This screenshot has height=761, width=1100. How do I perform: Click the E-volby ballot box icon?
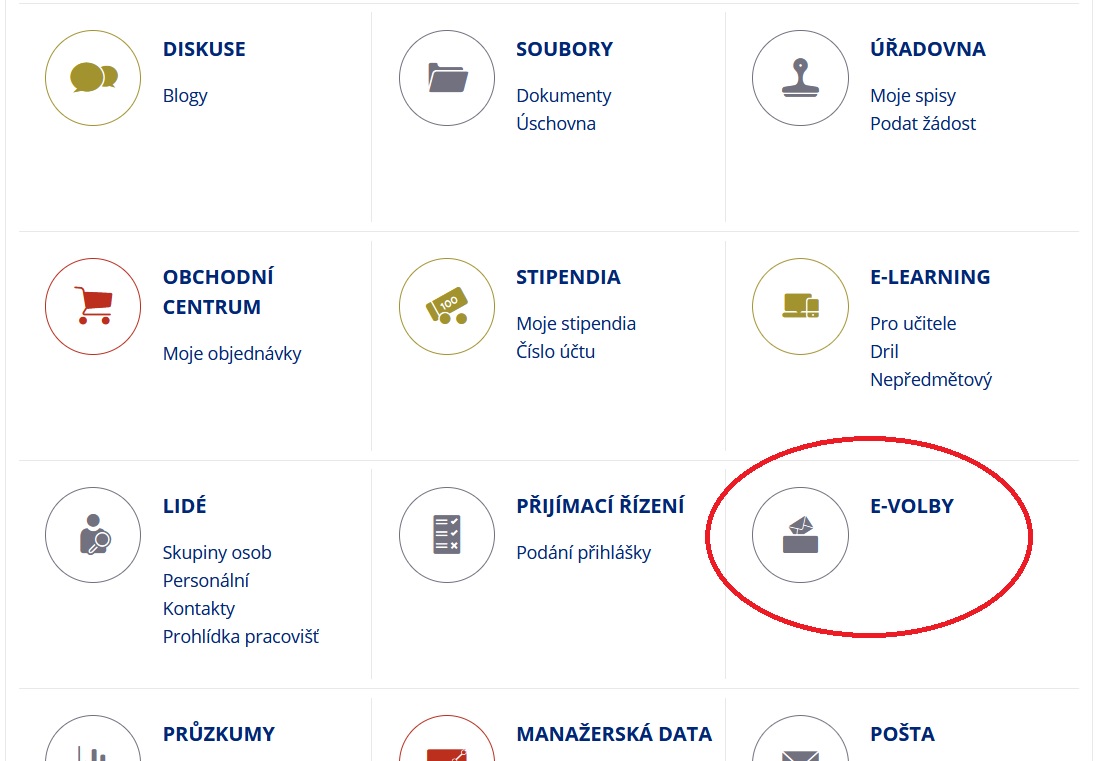(x=800, y=535)
